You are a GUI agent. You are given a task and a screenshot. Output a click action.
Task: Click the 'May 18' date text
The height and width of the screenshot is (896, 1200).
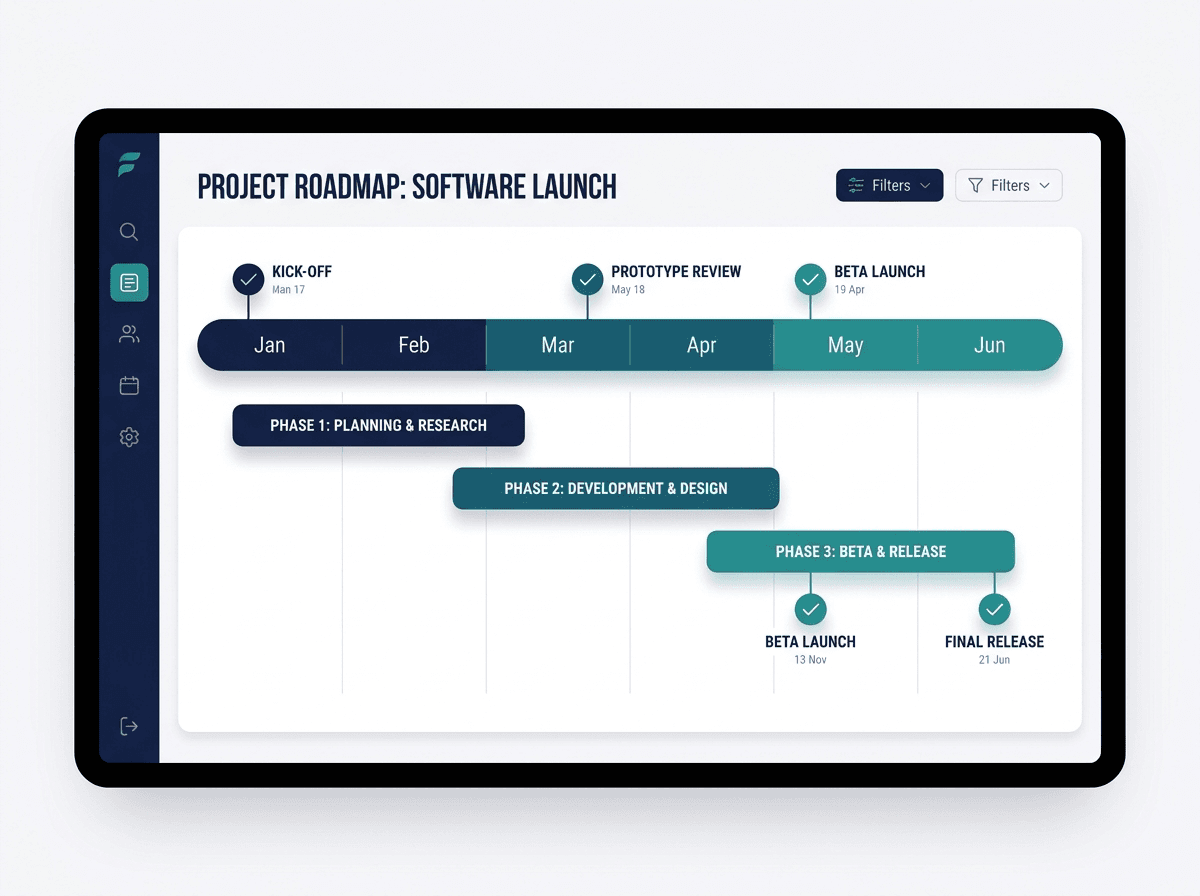[628, 290]
